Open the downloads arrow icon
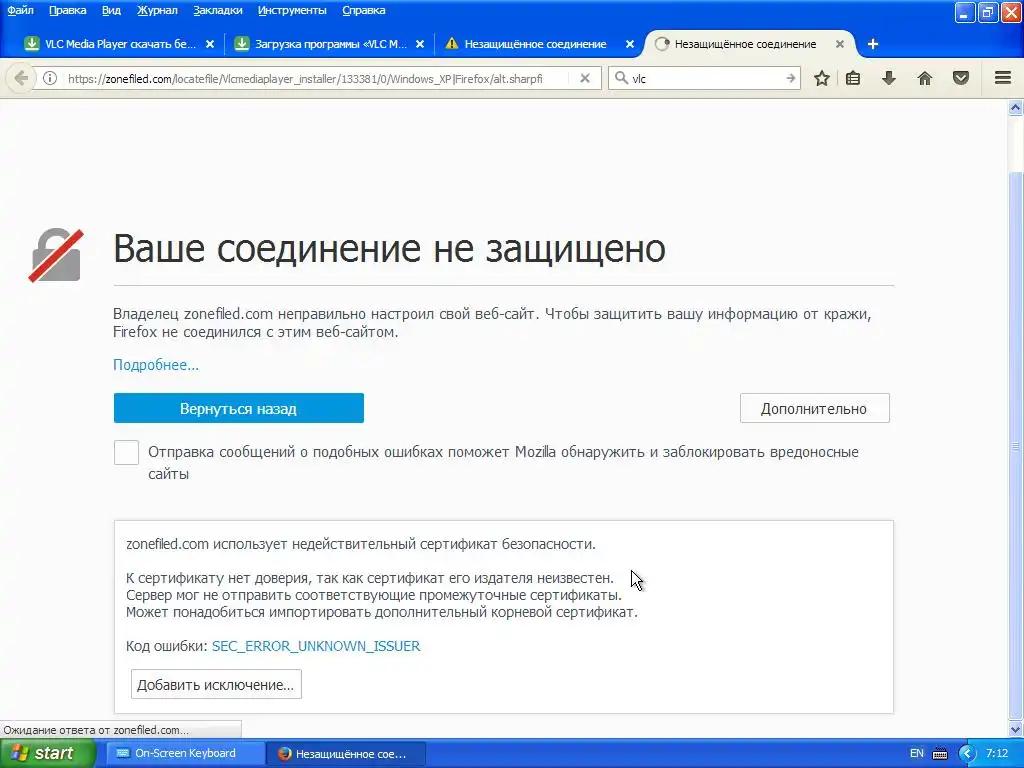 point(889,78)
